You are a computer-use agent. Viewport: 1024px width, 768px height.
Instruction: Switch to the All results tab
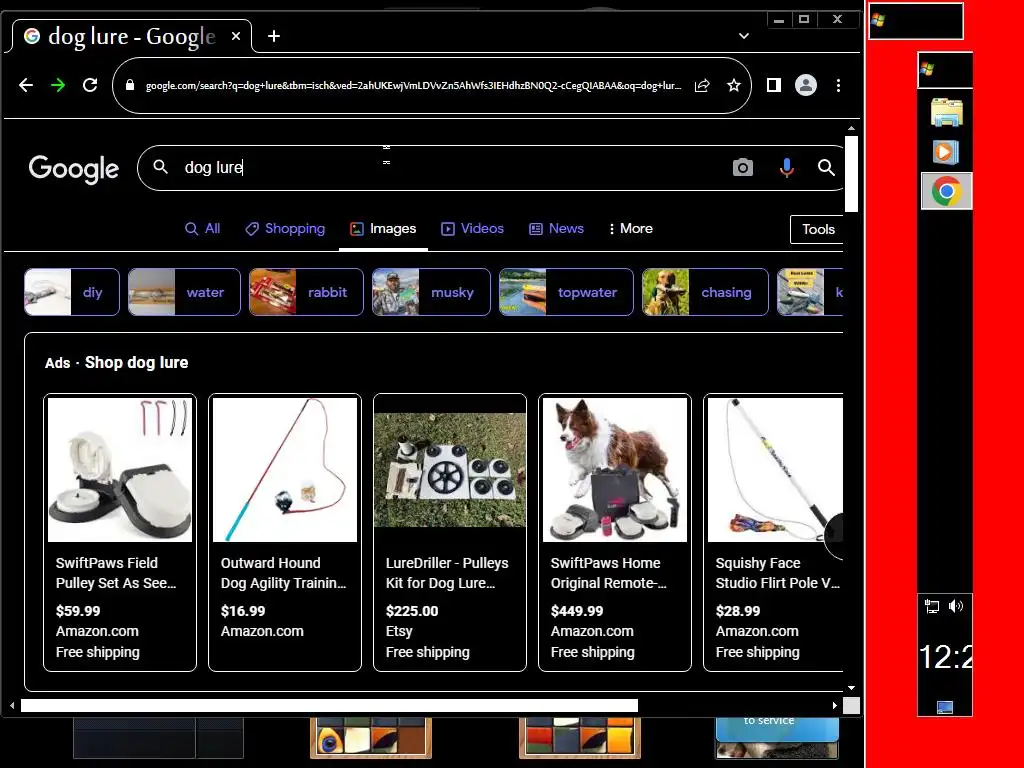202,229
